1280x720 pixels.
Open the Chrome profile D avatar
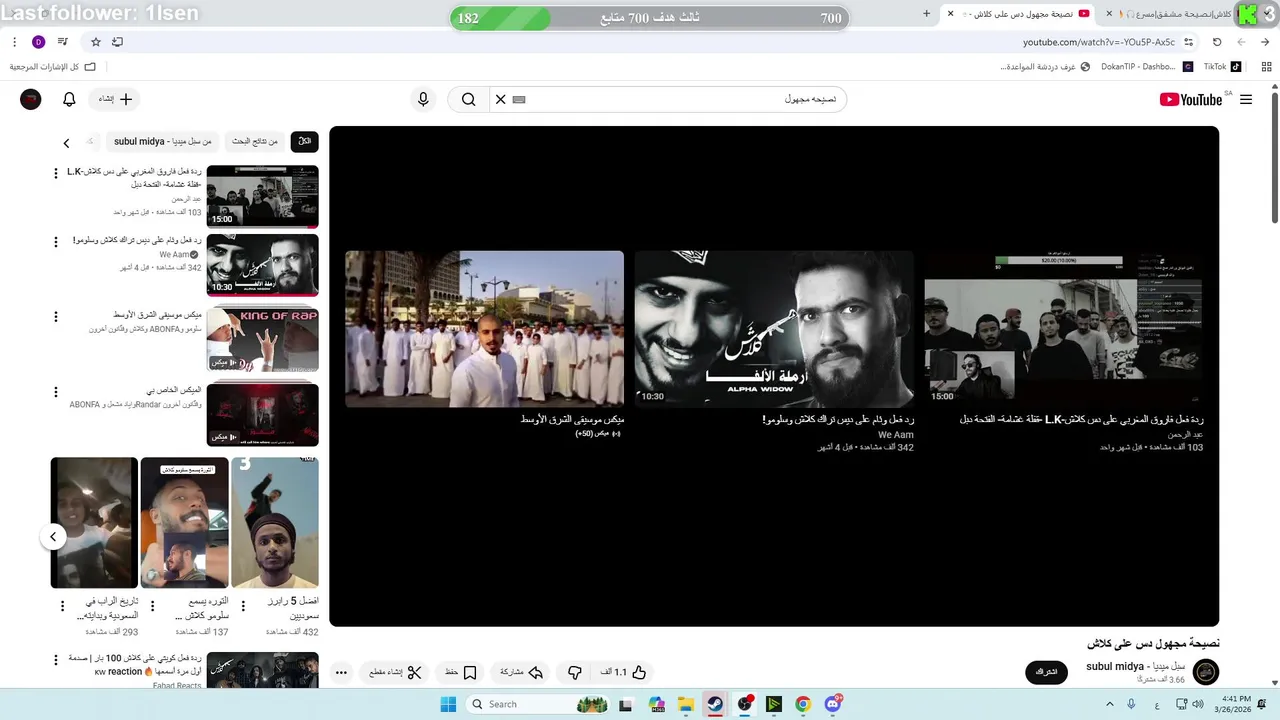click(38, 42)
